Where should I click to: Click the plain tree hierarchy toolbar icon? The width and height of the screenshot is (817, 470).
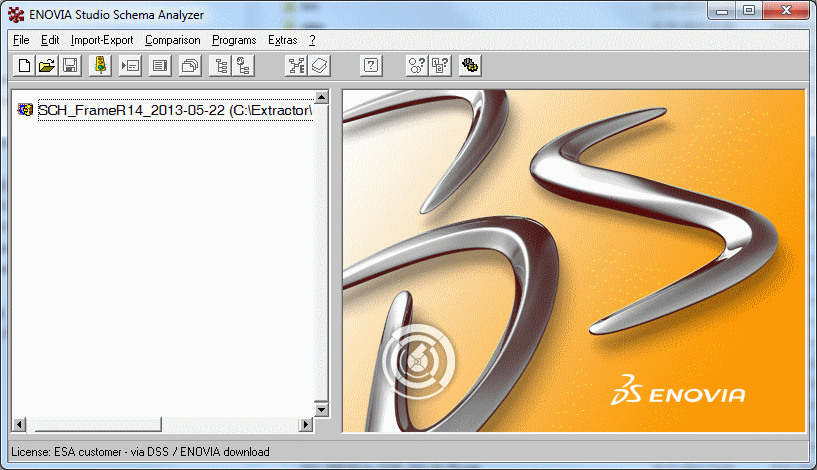pos(221,66)
